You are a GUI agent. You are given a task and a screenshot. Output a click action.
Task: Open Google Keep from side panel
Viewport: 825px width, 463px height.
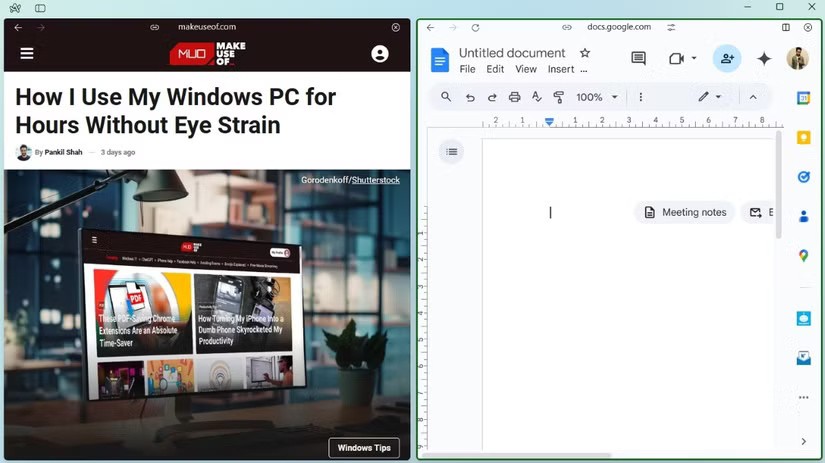tap(803, 138)
